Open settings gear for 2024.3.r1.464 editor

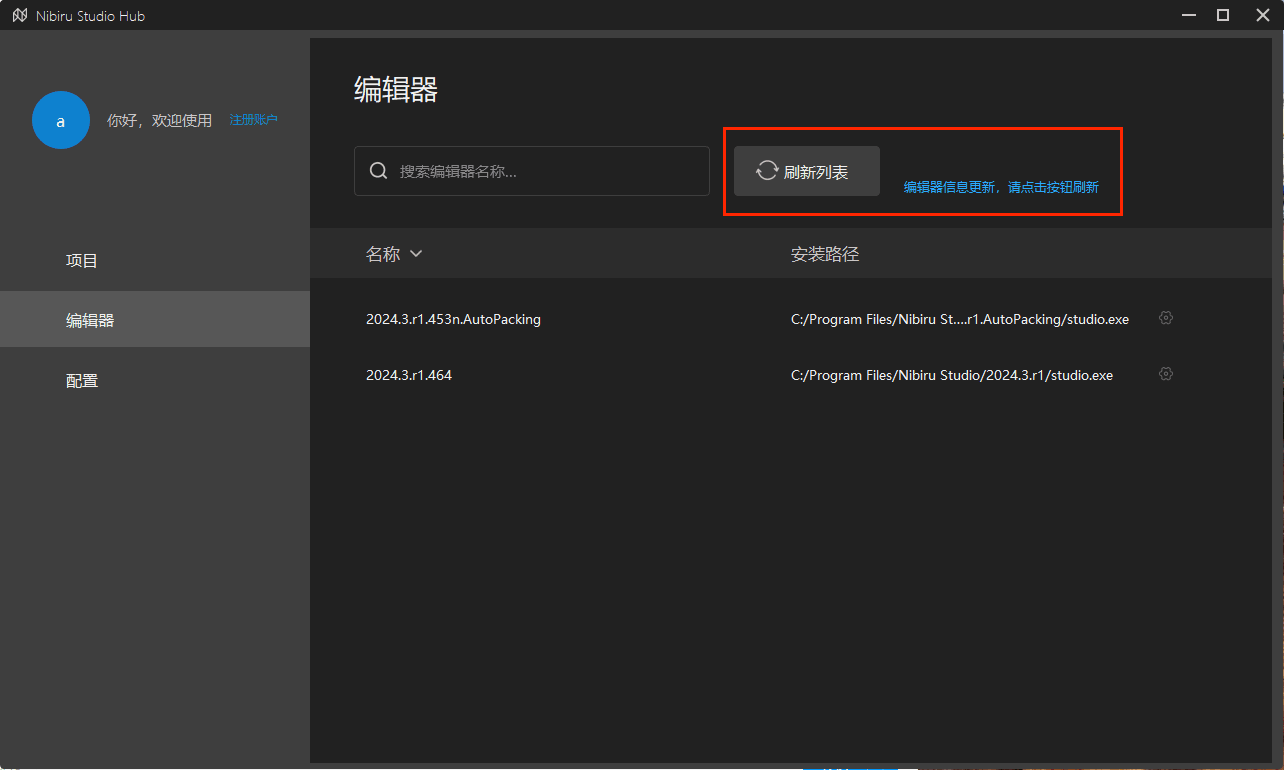click(1165, 374)
